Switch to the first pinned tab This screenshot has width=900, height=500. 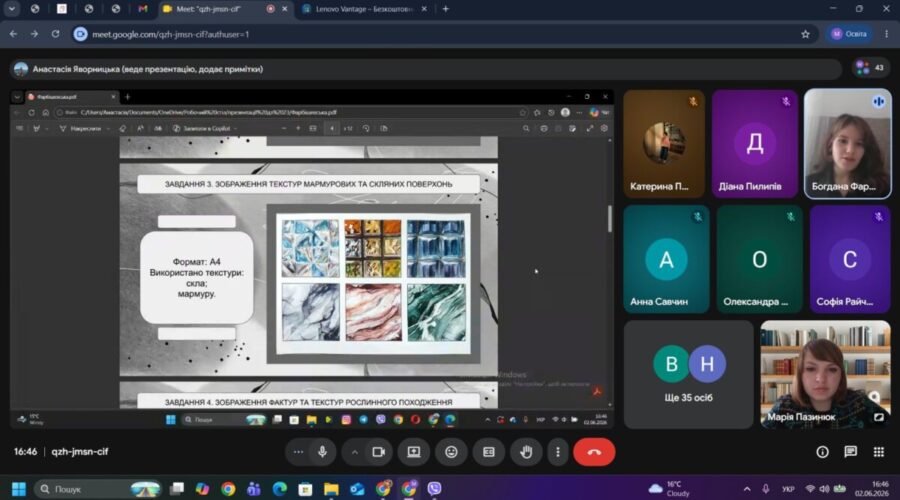35,9
